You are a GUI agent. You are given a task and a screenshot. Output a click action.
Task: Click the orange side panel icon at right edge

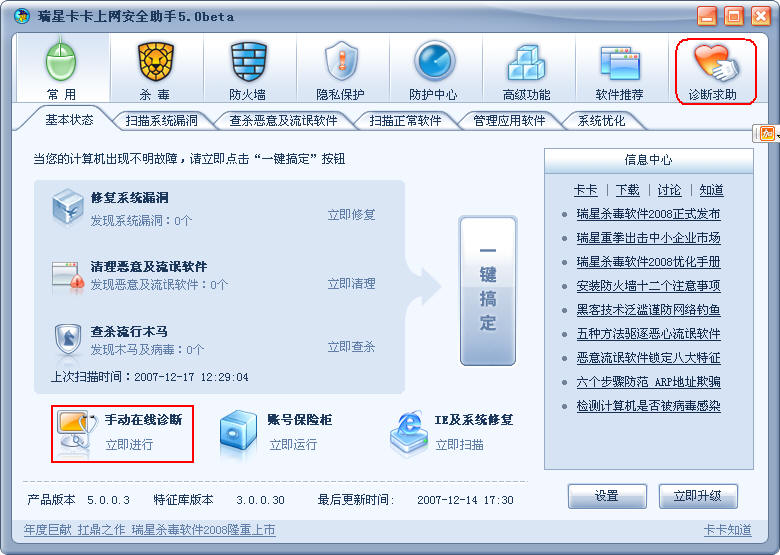pyautogui.click(x=767, y=133)
